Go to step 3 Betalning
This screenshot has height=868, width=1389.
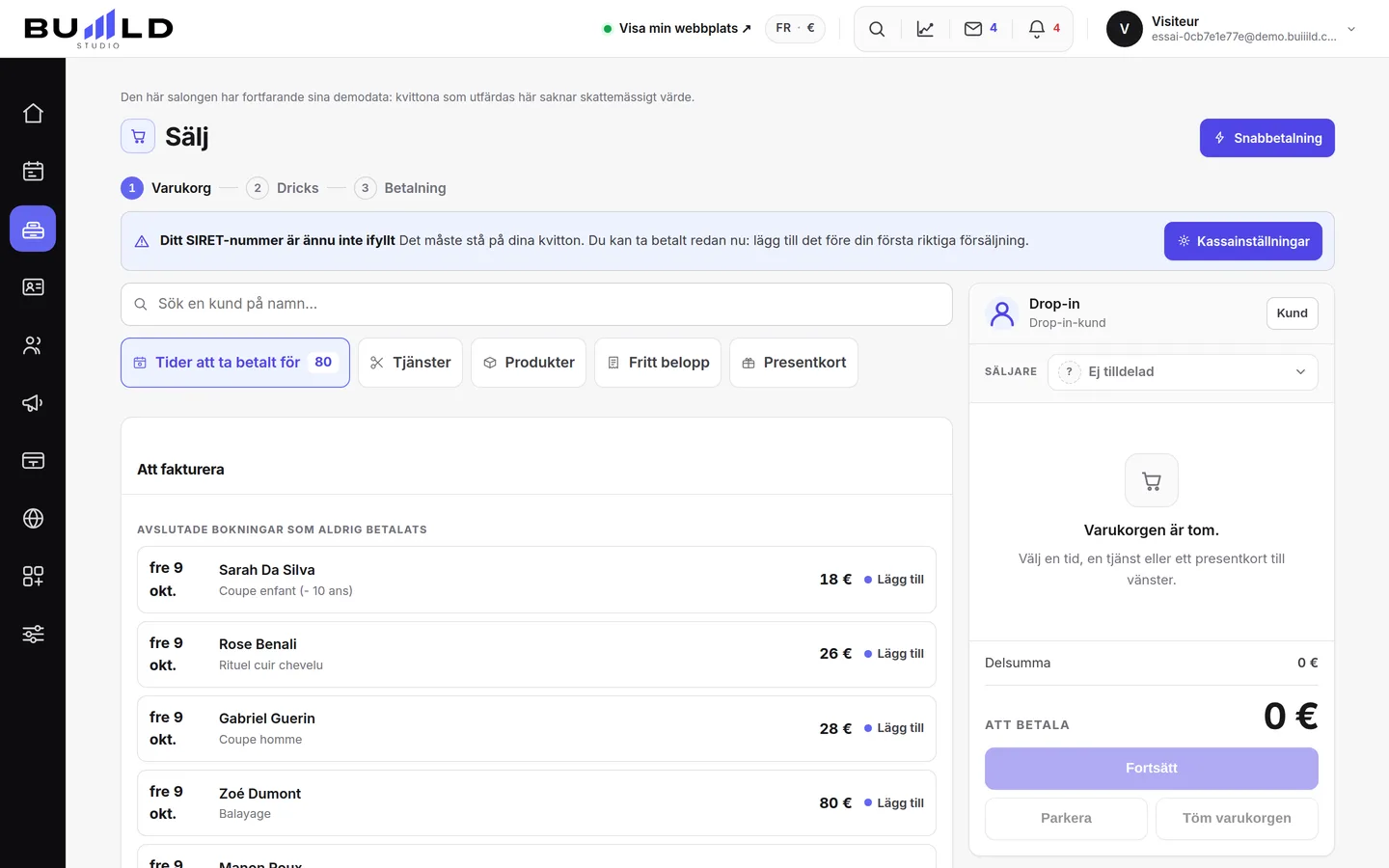click(400, 188)
